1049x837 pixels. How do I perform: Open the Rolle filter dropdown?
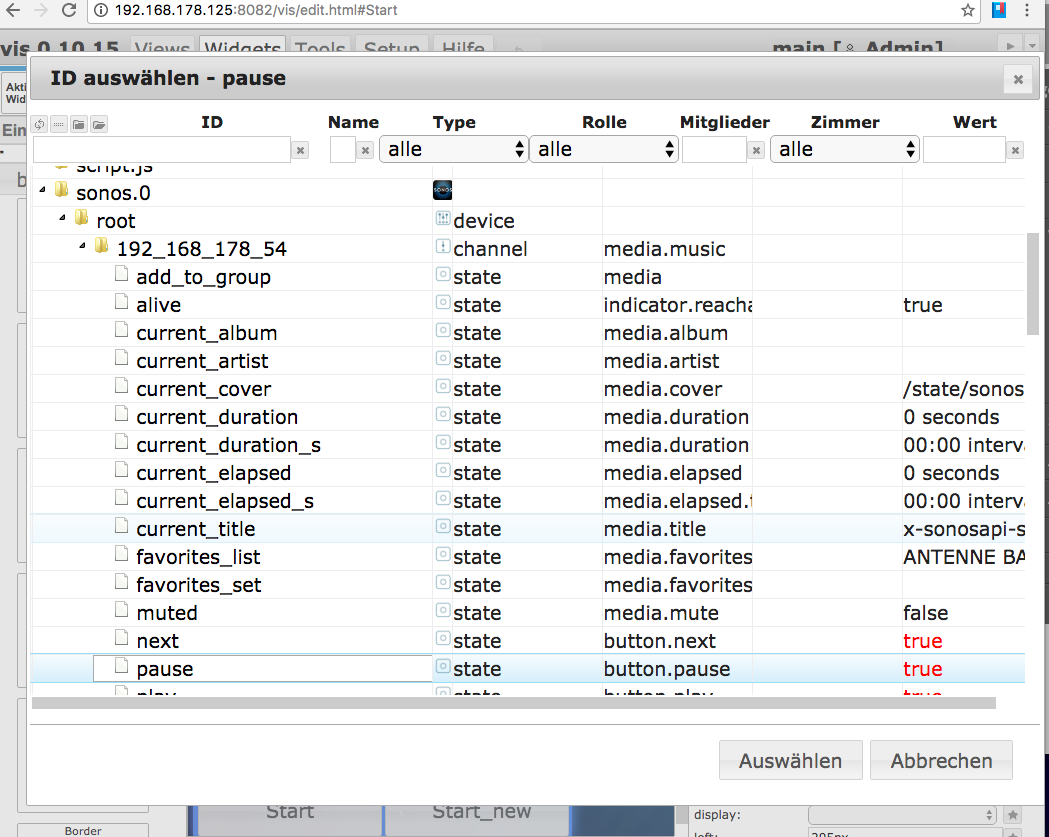tap(603, 149)
